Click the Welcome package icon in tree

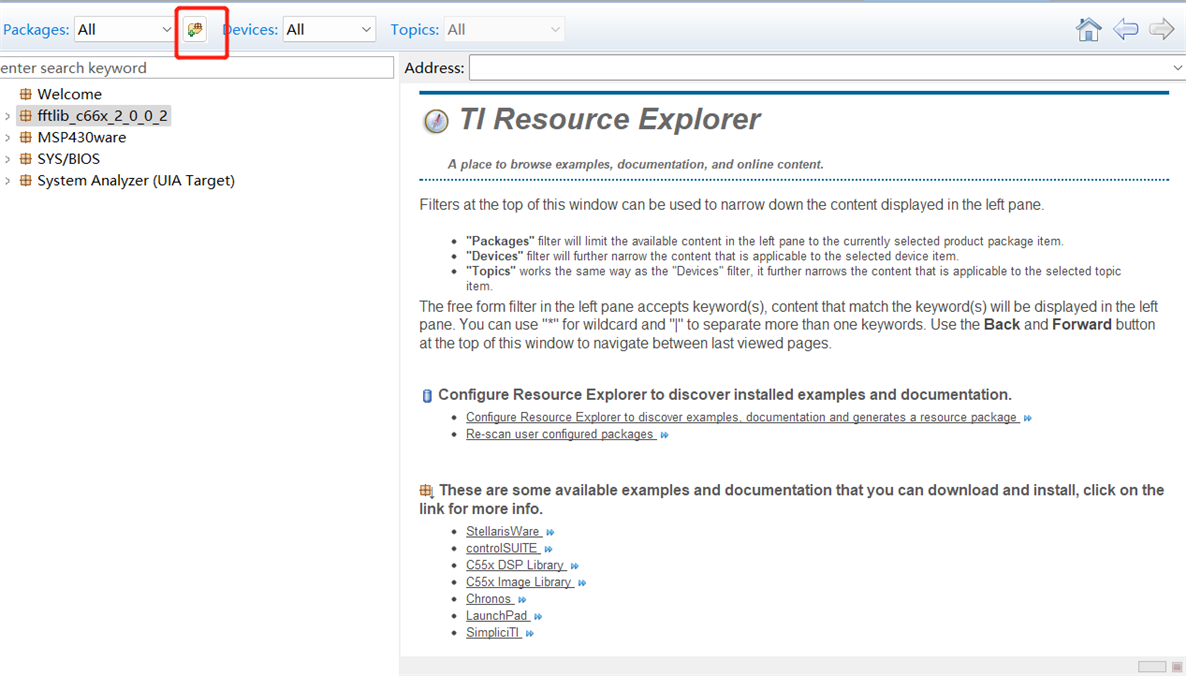(x=26, y=94)
